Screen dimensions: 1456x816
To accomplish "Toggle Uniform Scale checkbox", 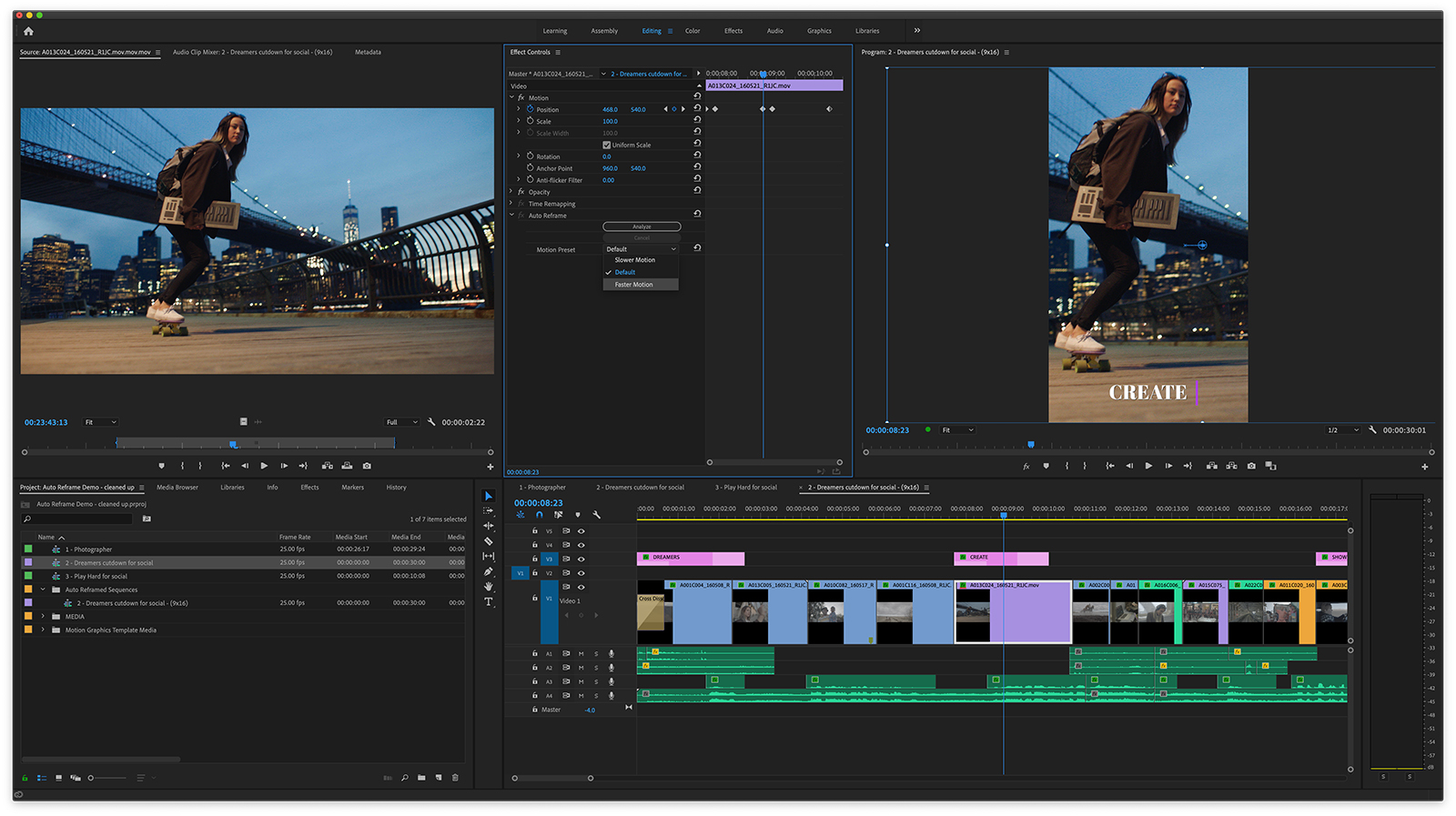I will point(607,145).
